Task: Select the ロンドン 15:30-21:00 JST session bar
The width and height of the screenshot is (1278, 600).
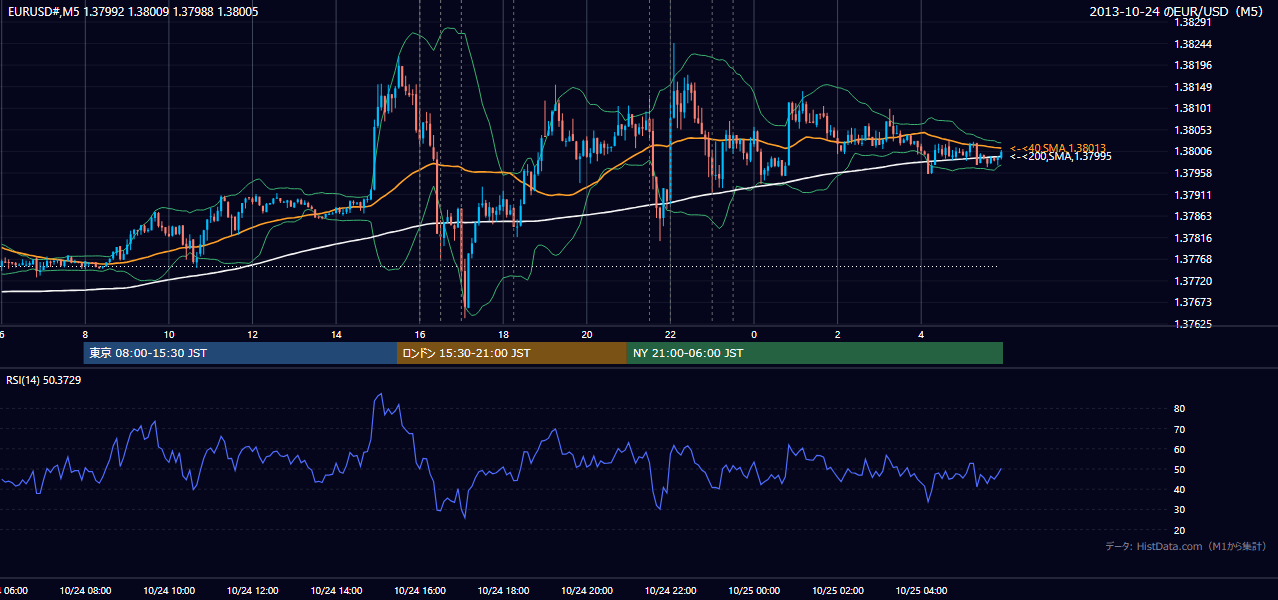Action: [512, 353]
